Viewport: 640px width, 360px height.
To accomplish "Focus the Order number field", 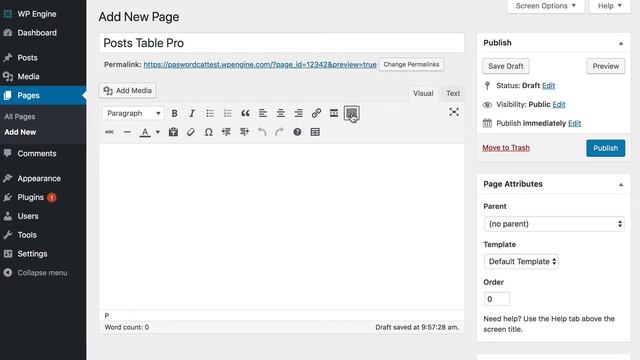I will point(496,299).
